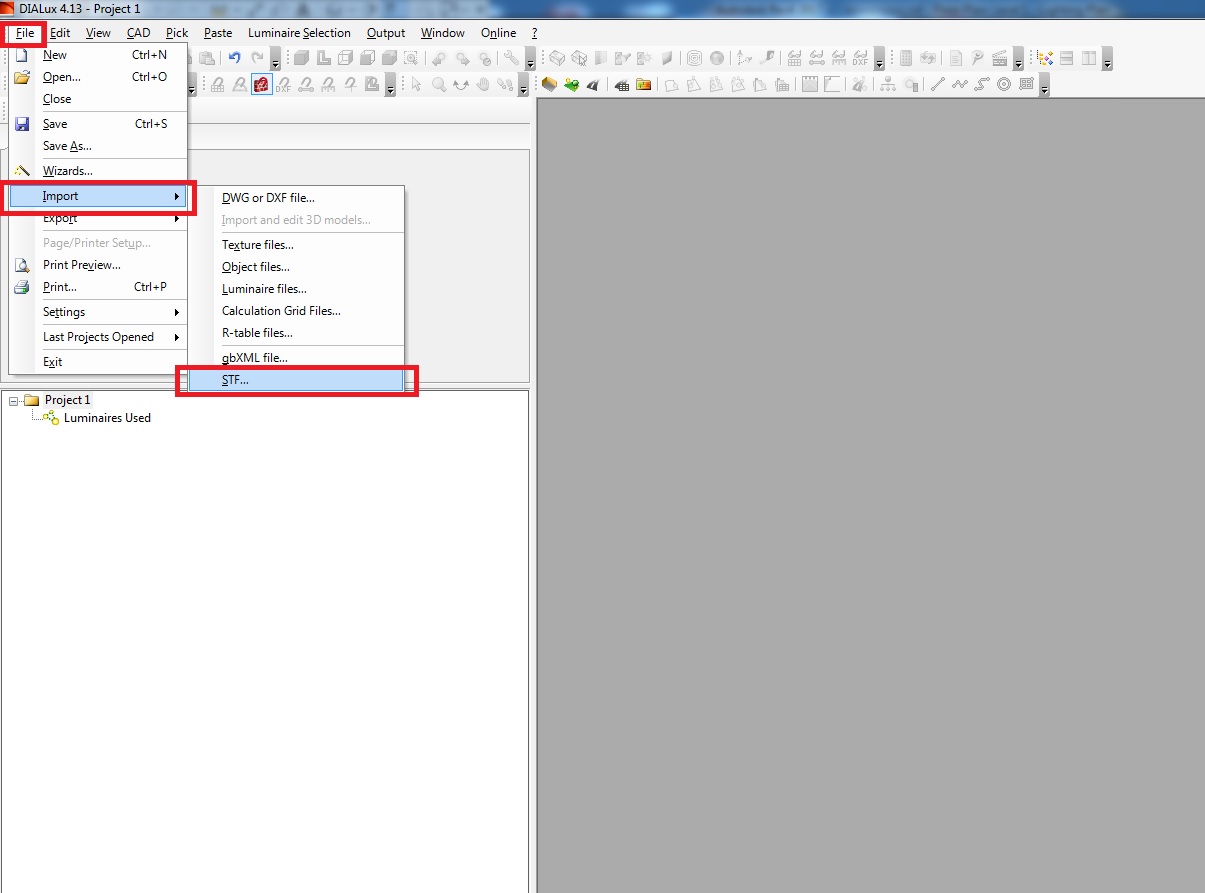Open the Luminaire Selection menu
Viewport: 1205px width, 893px height.
(299, 33)
